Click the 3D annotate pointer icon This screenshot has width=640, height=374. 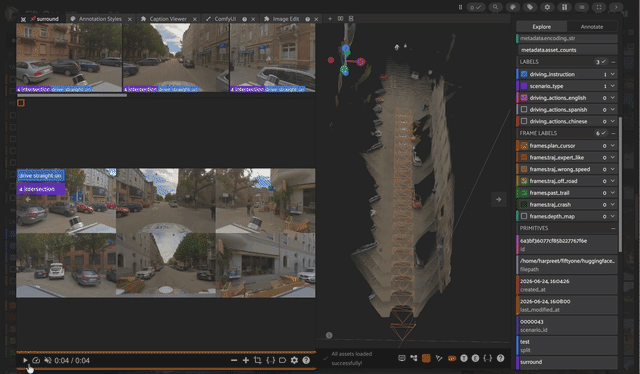click(439, 358)
